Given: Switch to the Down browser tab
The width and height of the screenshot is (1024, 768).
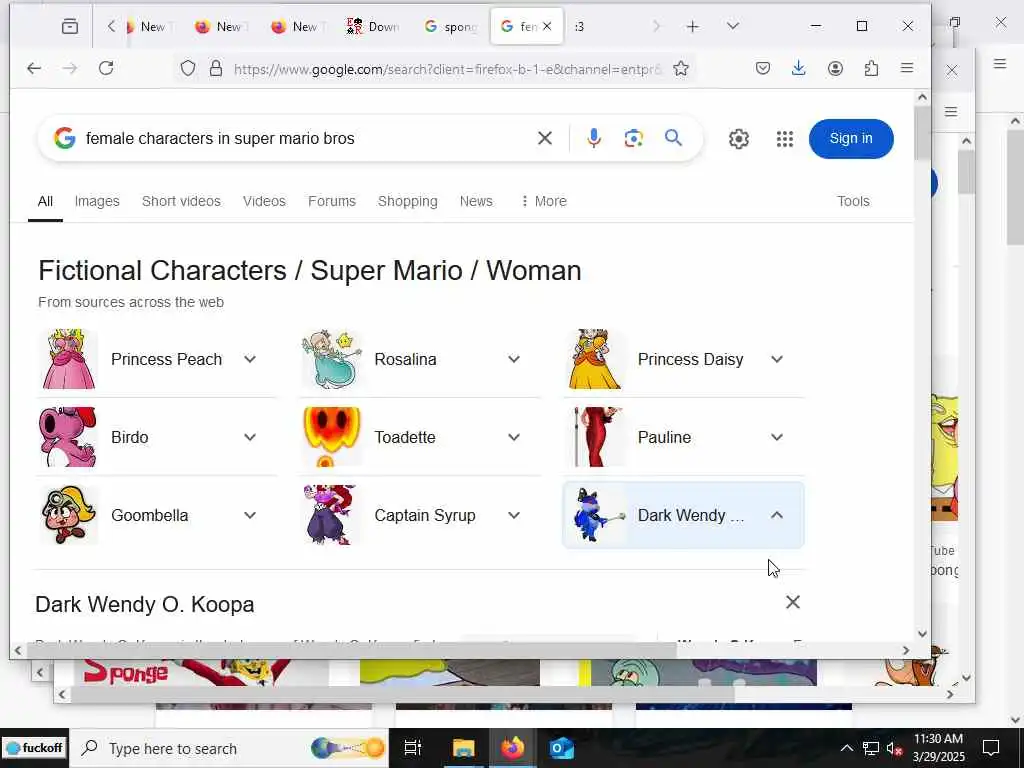Looking at the screenshot, I should [x=374, y=26].
